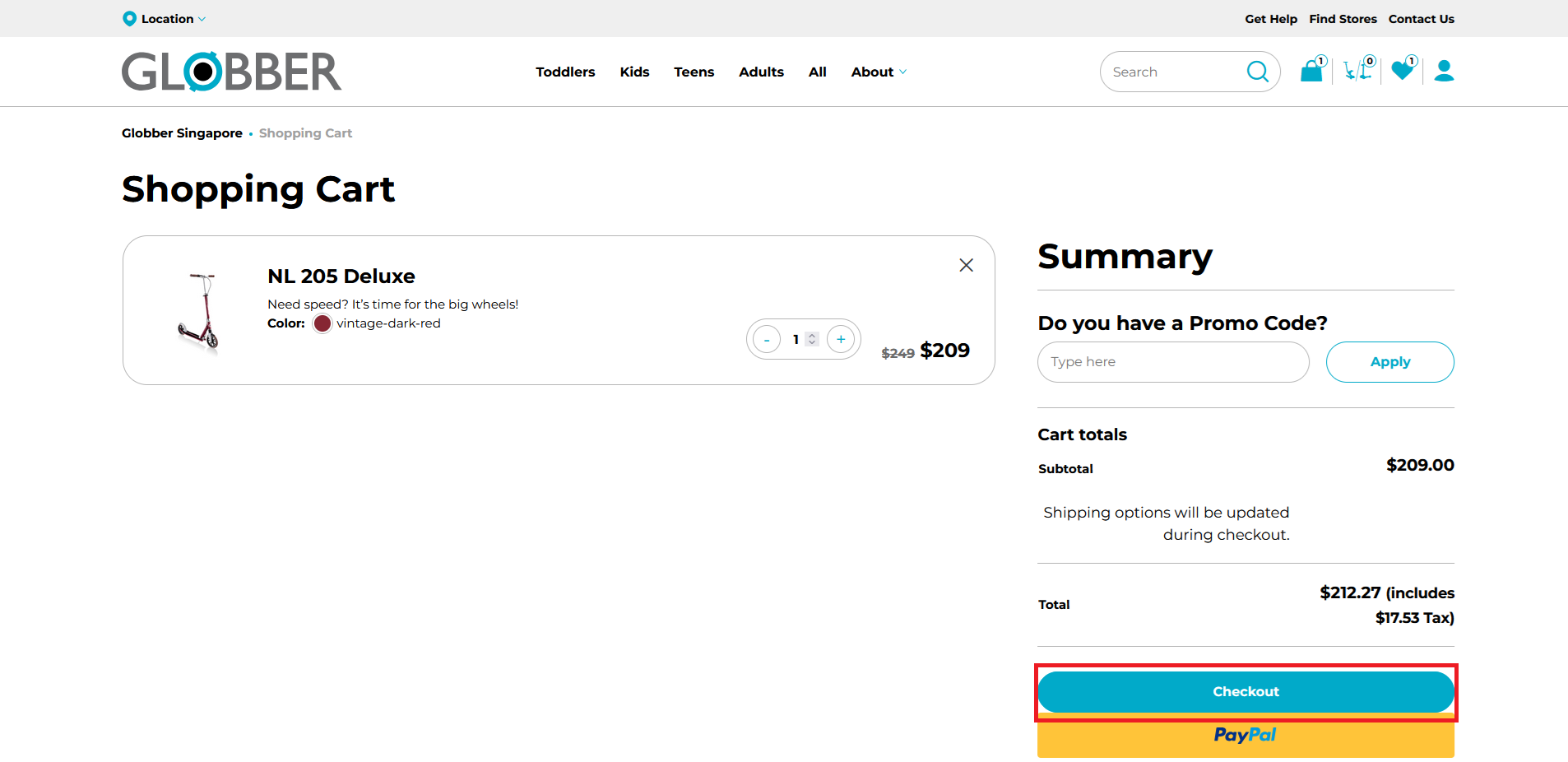Click the NL 205 Deluxe product title

(341, 276)
